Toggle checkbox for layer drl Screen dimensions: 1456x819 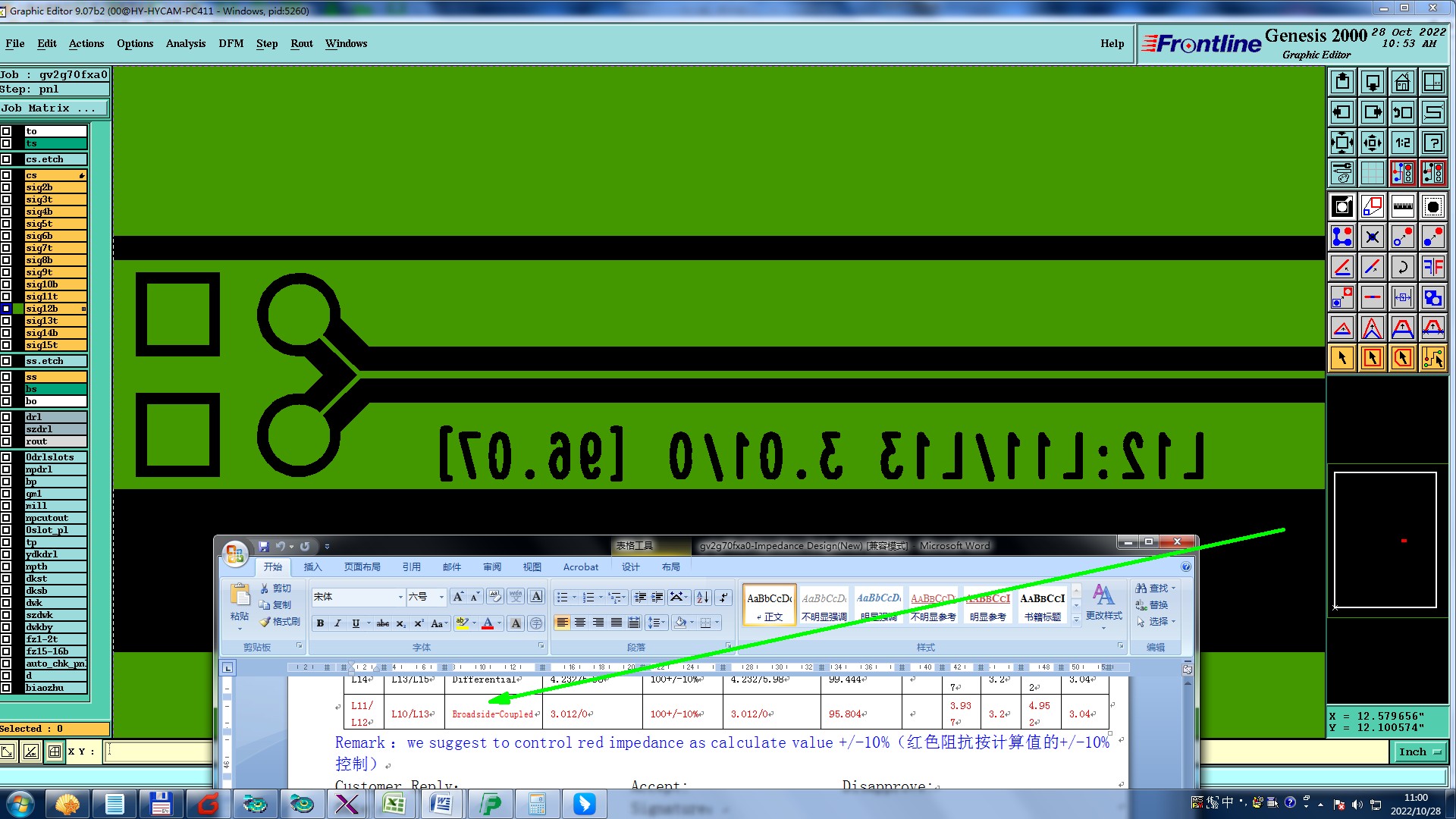tap(6, 417)
